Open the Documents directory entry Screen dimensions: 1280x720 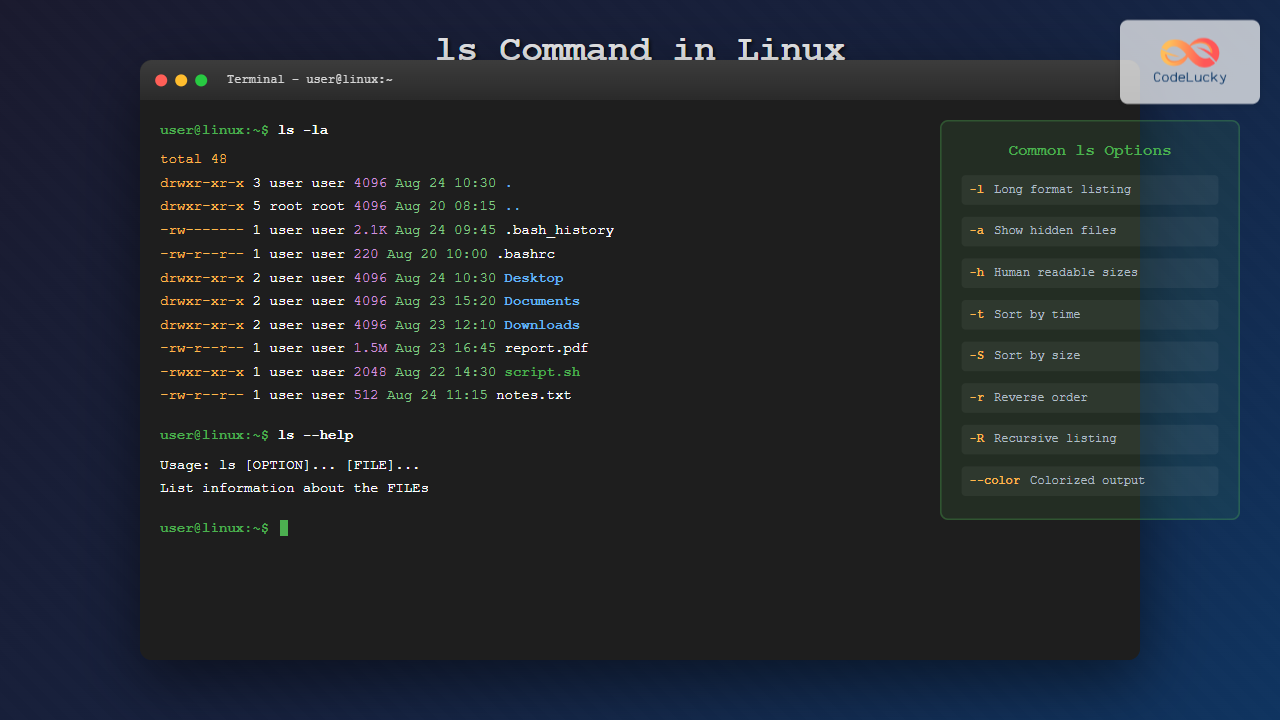pyautogui.click(x=541, y=301)
